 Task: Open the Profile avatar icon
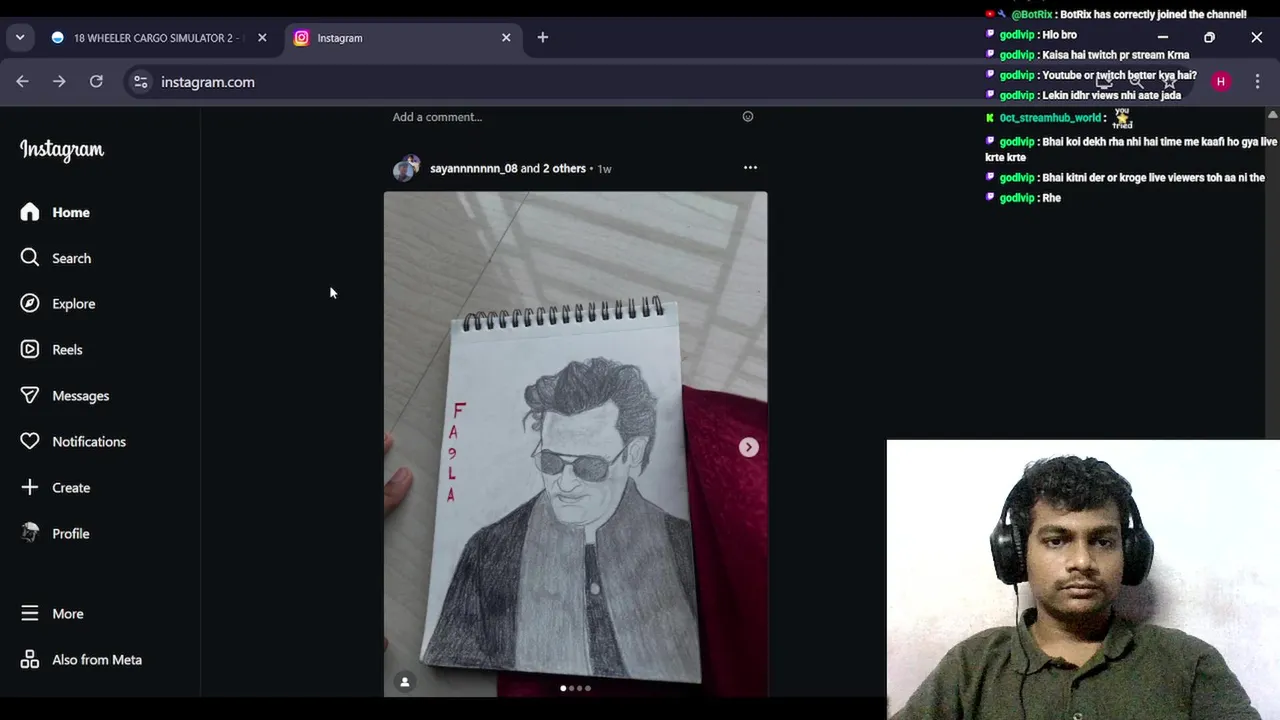(30, 533)
